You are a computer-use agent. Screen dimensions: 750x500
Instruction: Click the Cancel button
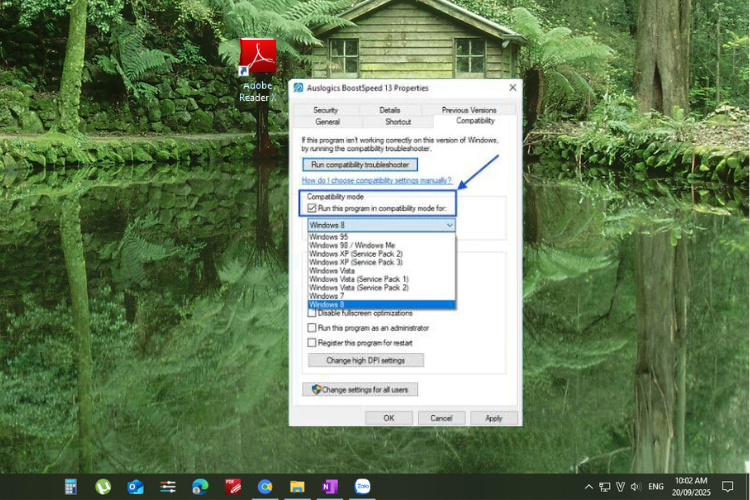coord(441,418)
